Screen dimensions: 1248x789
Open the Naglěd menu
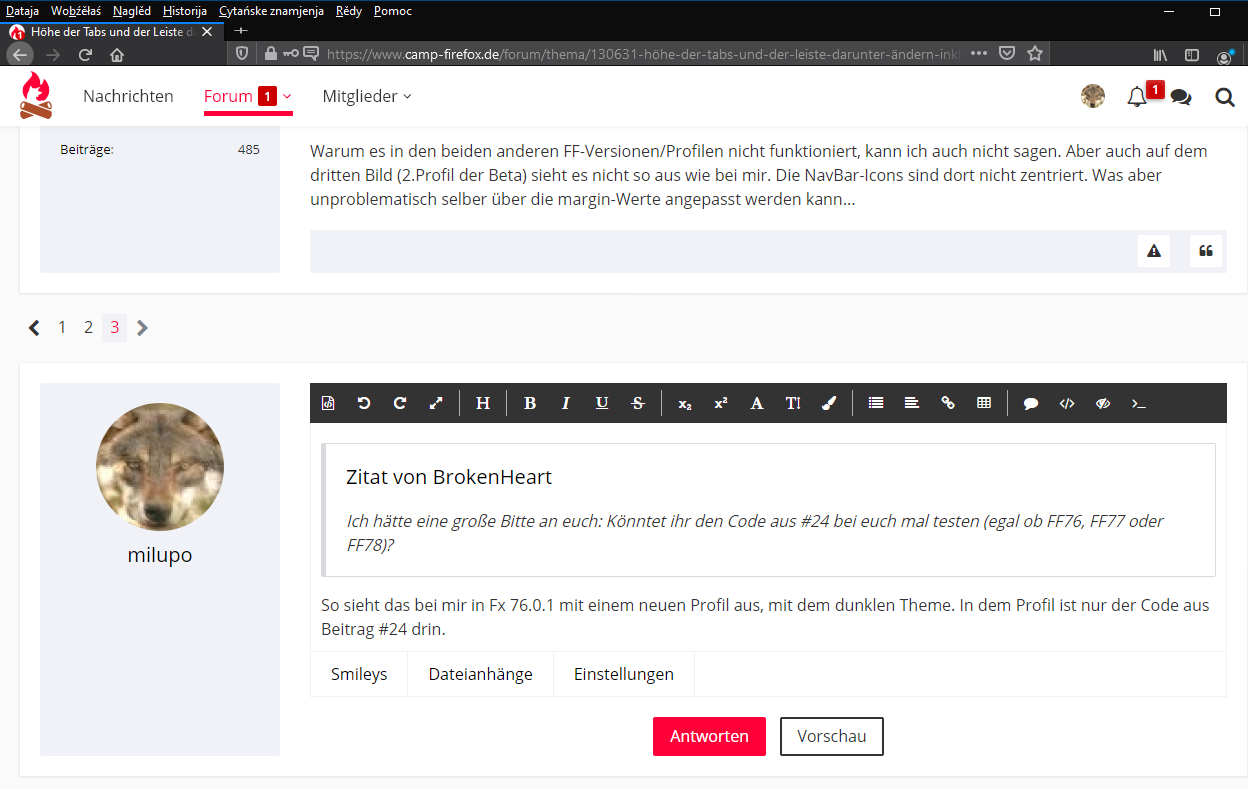click(x=133, y=11)
